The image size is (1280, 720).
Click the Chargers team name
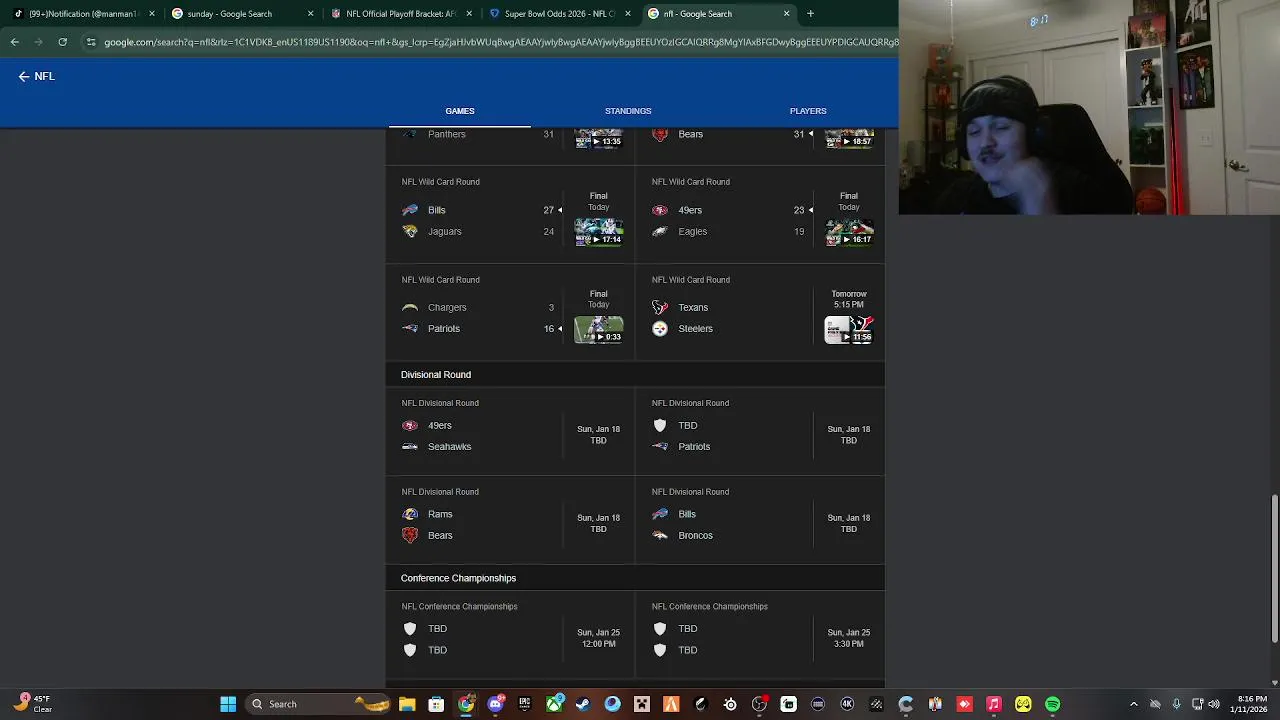[x=447, y=308]
